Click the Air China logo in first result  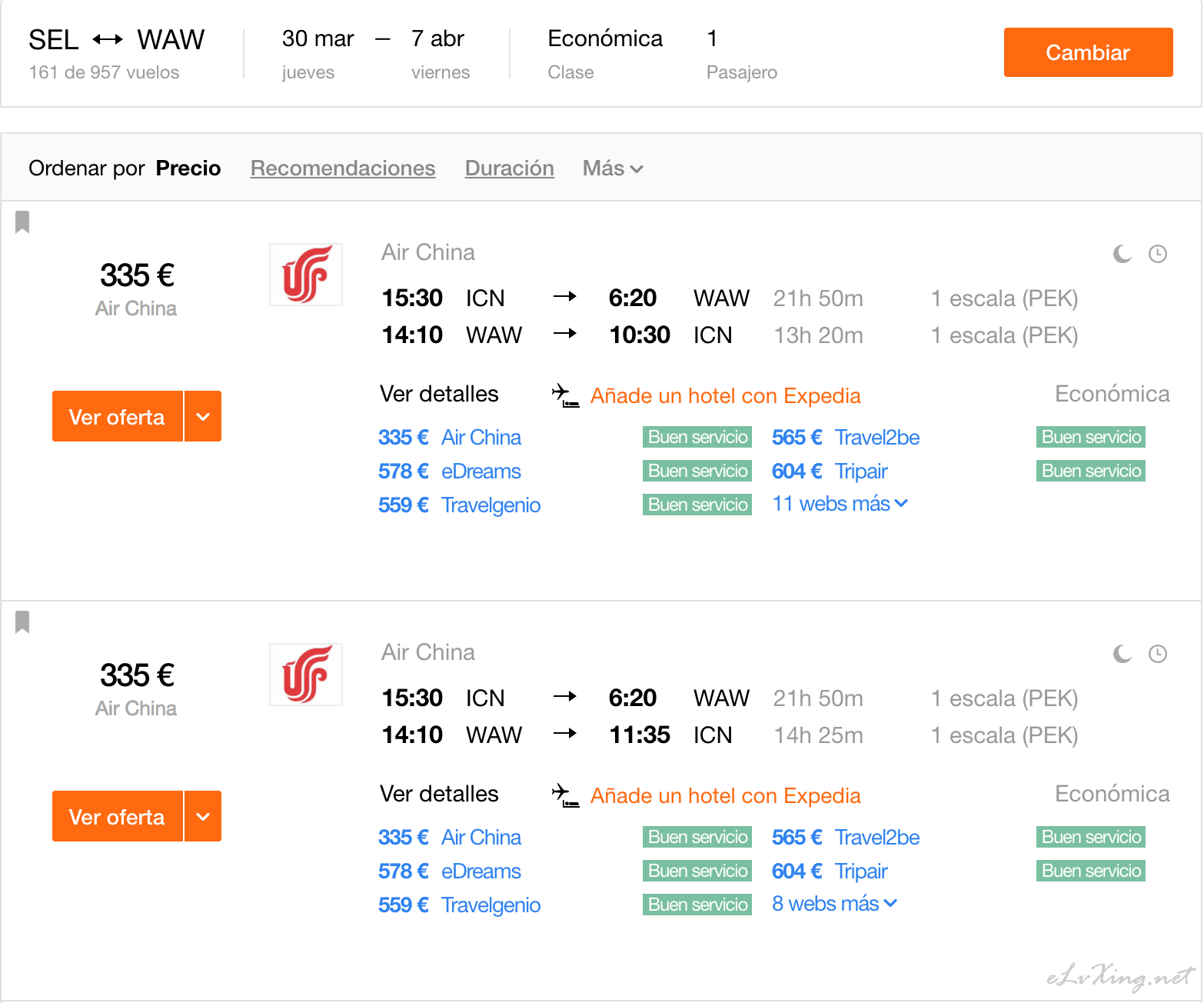(x=306, y=275)
